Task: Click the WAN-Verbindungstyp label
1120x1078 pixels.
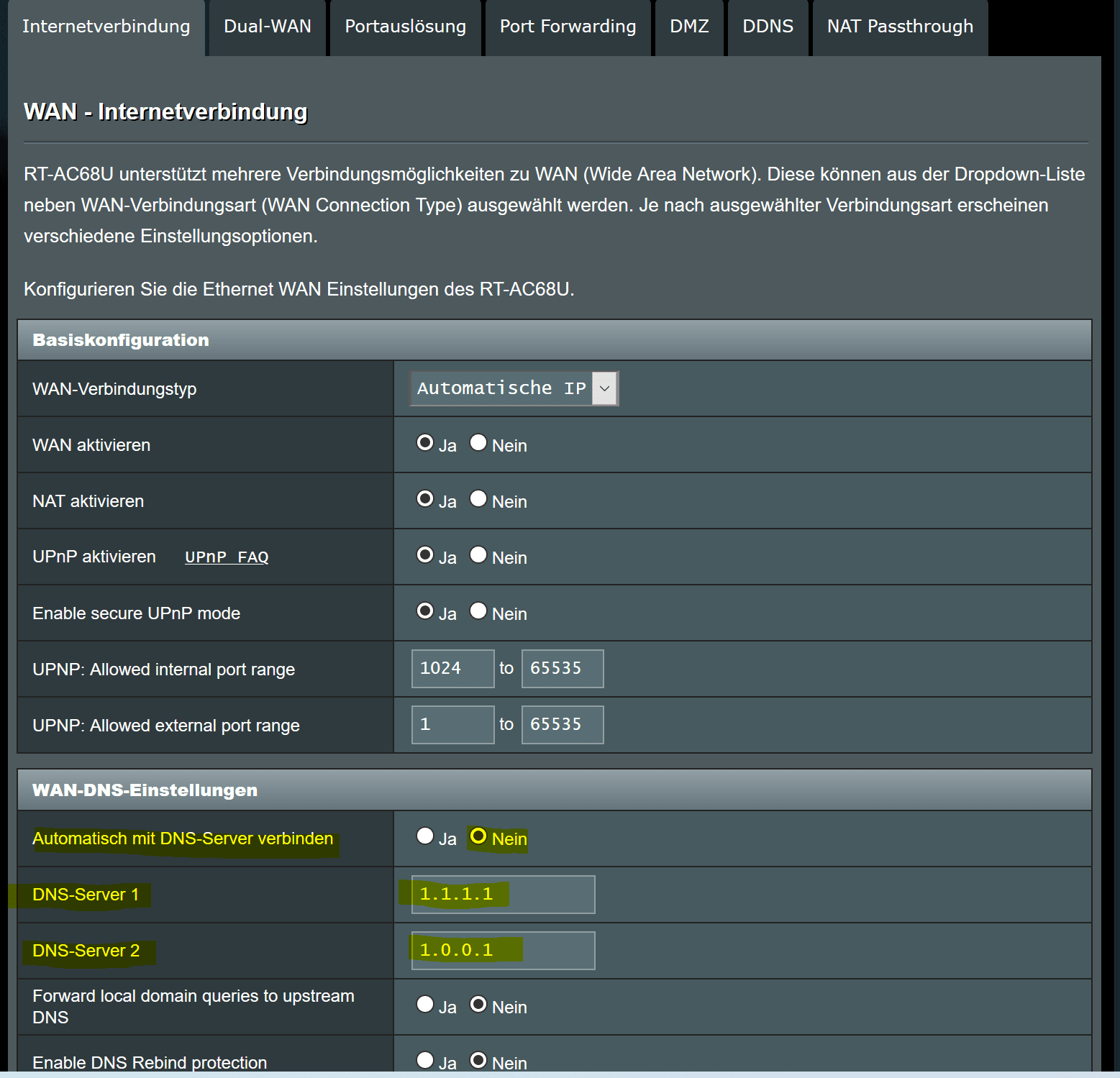Action: (114, 389)
